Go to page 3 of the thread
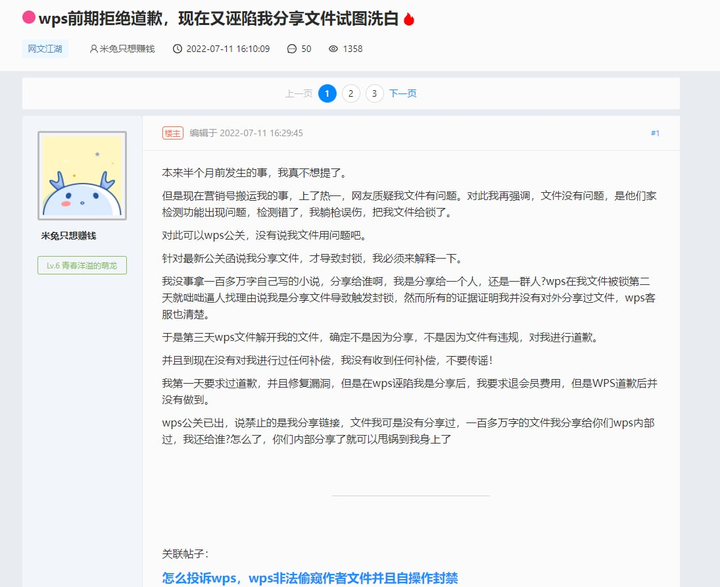 click(x=374, y=94)
